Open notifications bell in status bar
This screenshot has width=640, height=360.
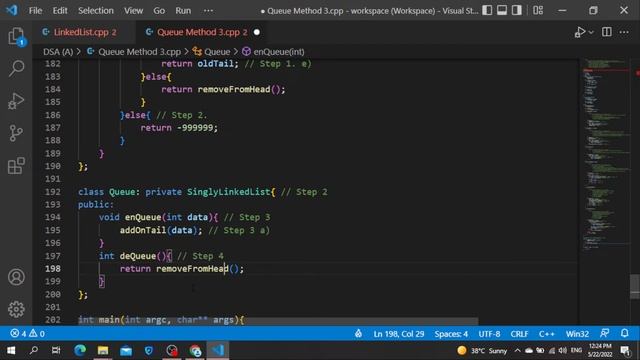point(624,333)
